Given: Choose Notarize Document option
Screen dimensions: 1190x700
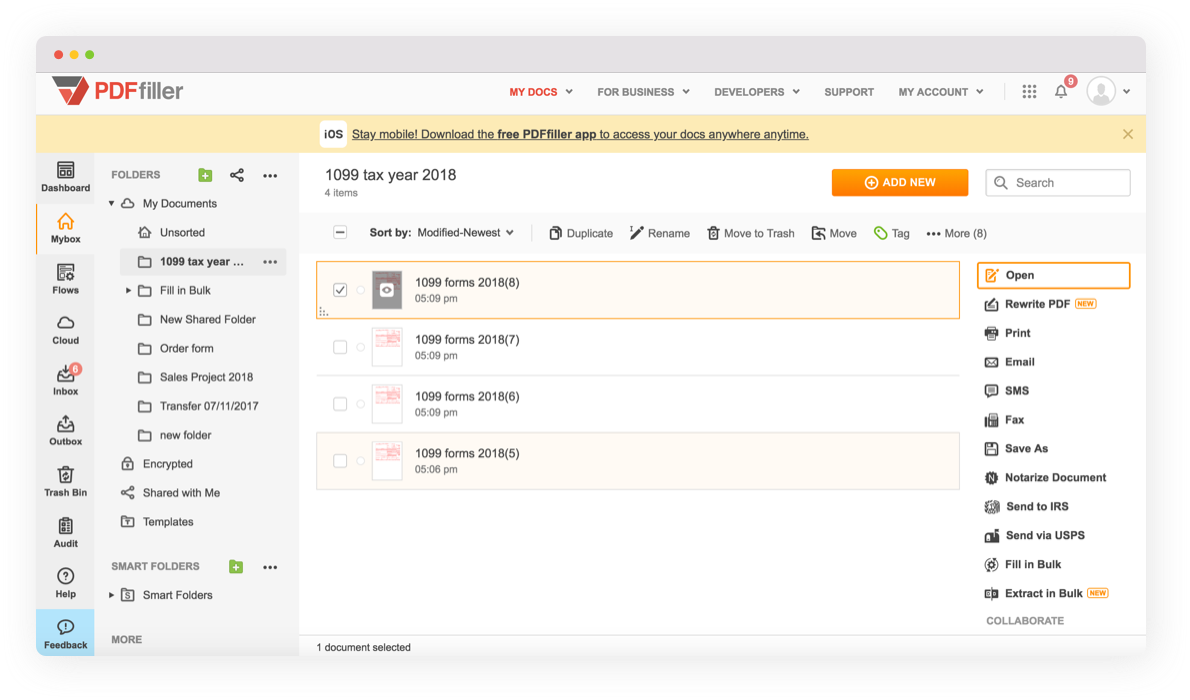Looking at the screenshot, I should coord(1045,478).
